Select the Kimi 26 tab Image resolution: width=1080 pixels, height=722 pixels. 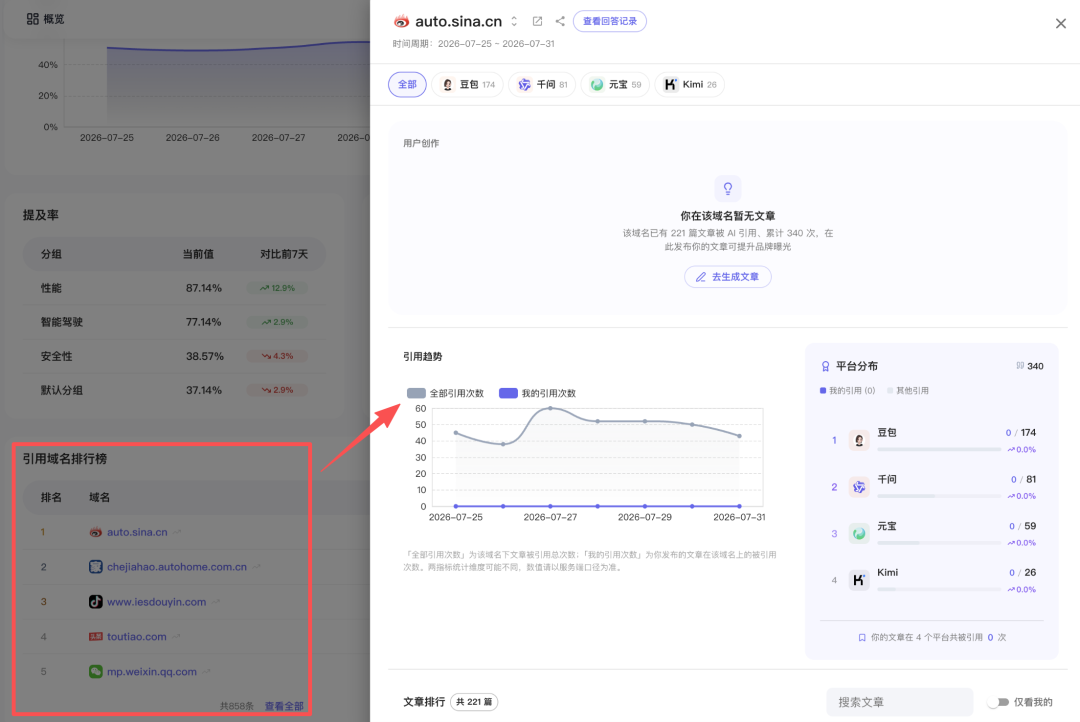(689, 84)
